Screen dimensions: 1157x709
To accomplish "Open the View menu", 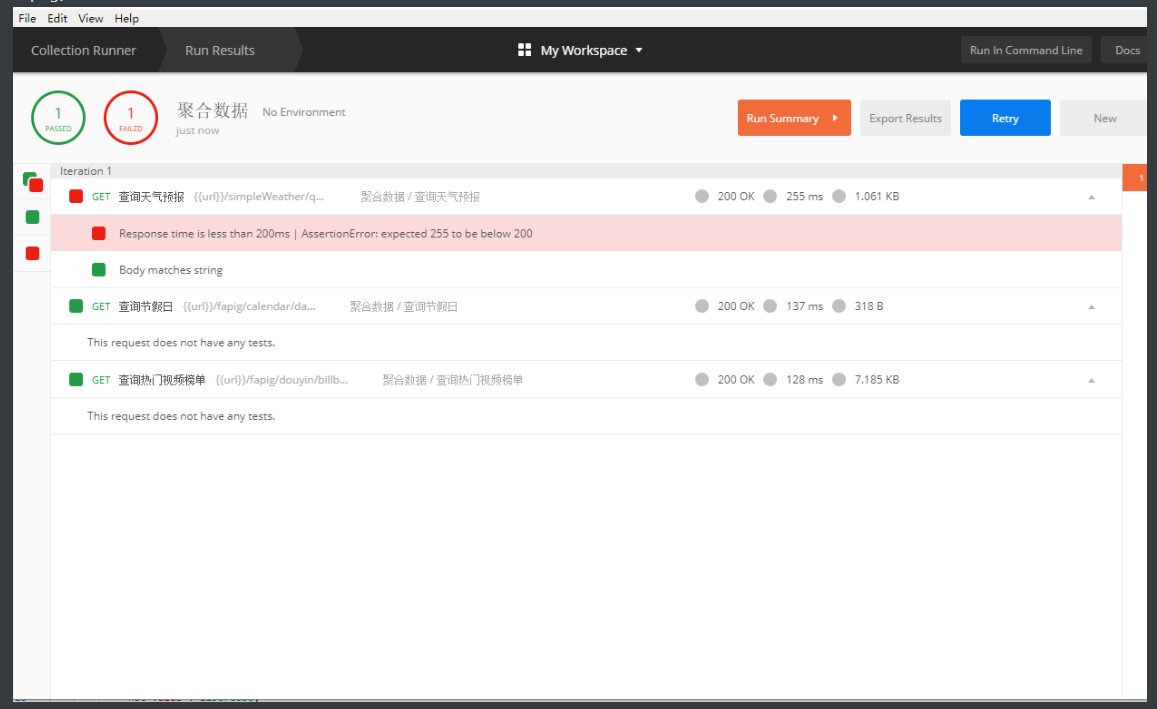I will [x=91, y=18].
